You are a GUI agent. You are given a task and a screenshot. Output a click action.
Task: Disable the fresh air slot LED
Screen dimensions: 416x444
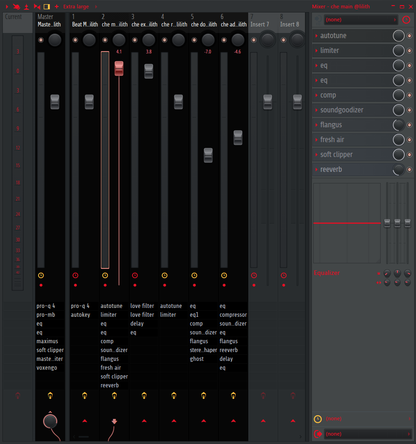410,140
